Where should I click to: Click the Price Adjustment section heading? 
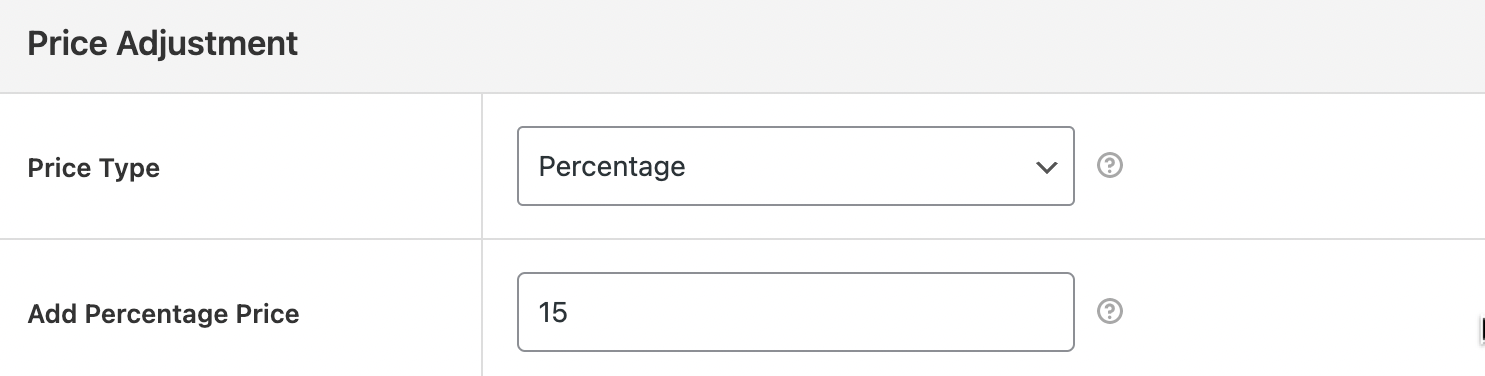[x=163, y=45]
